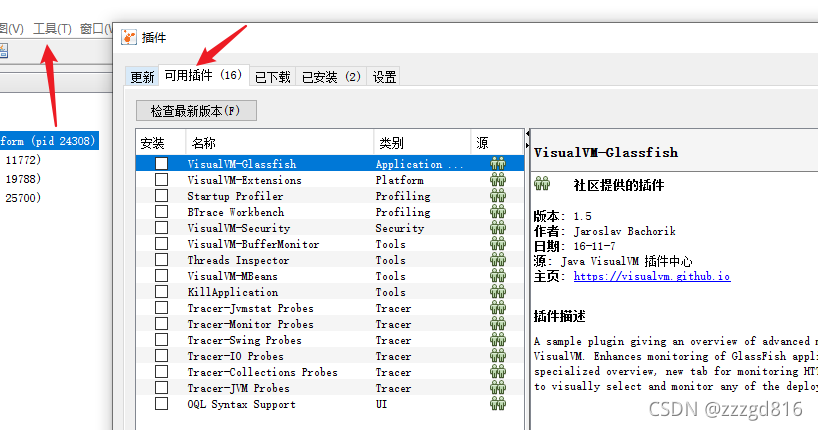Click the community source icon for Tracer-IO Probes

point(498,355)
